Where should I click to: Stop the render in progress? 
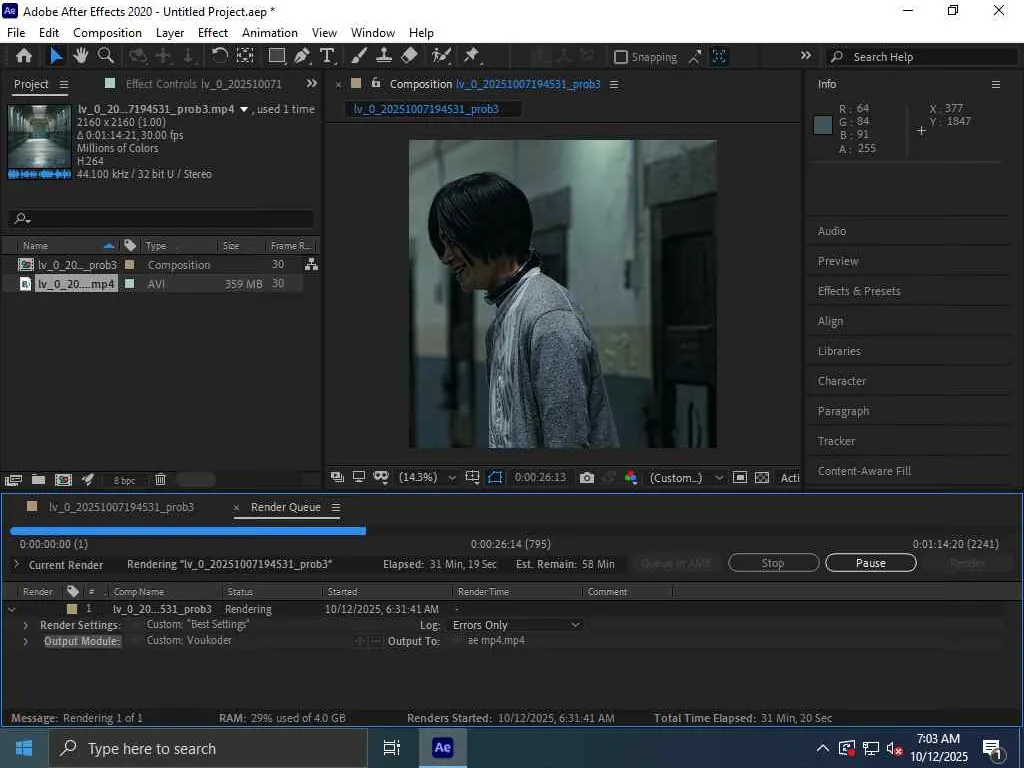point(773,563)
